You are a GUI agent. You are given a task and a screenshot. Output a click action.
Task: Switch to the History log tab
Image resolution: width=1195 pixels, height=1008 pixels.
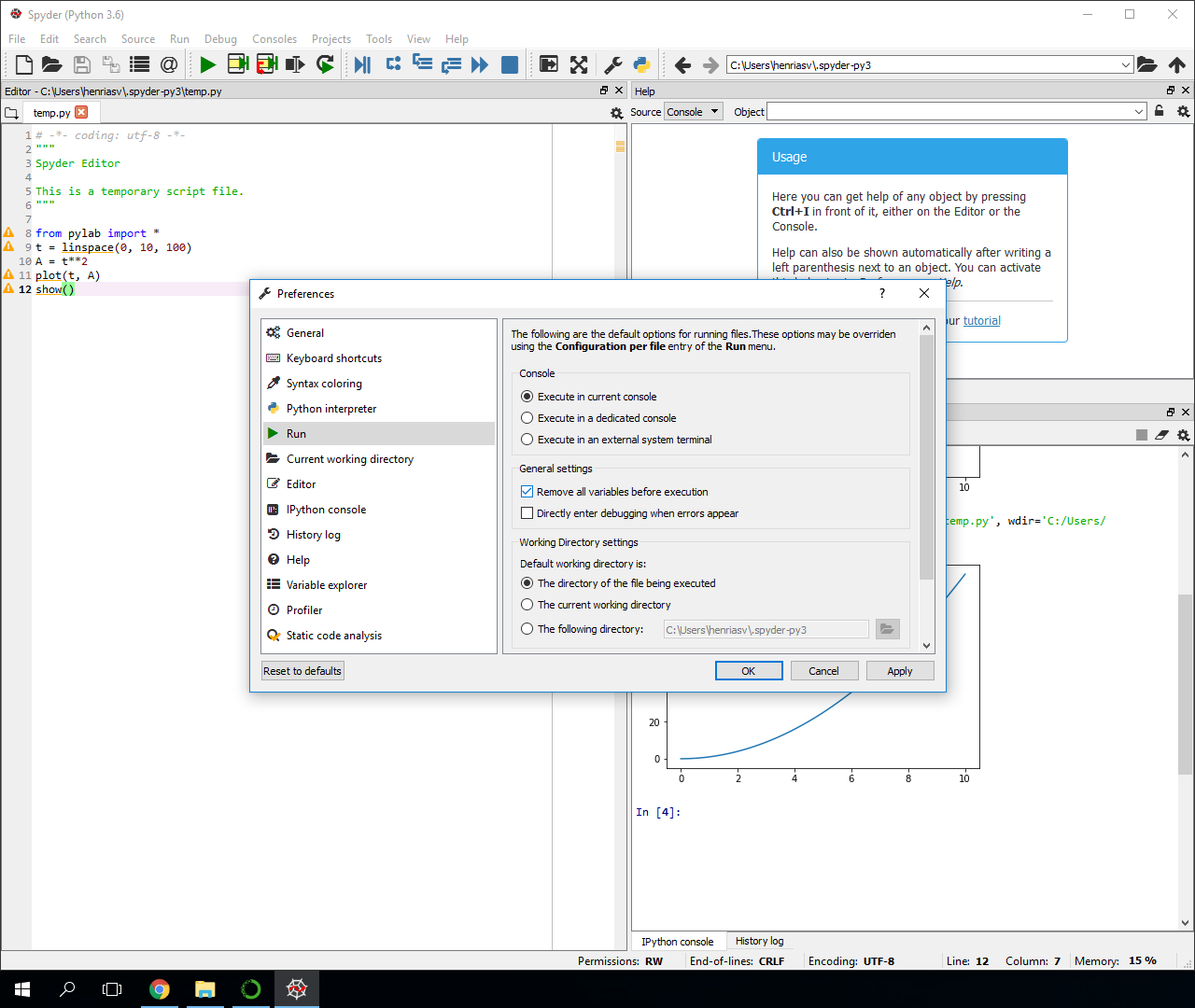[759, 941]
